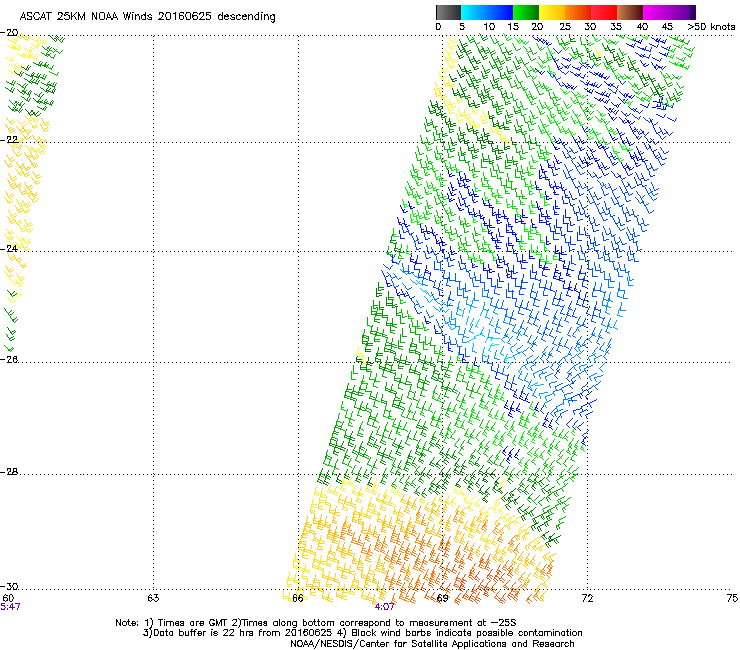Click the longitude label '63'
This screenshot has height=650, width=740.
(153, 598)
